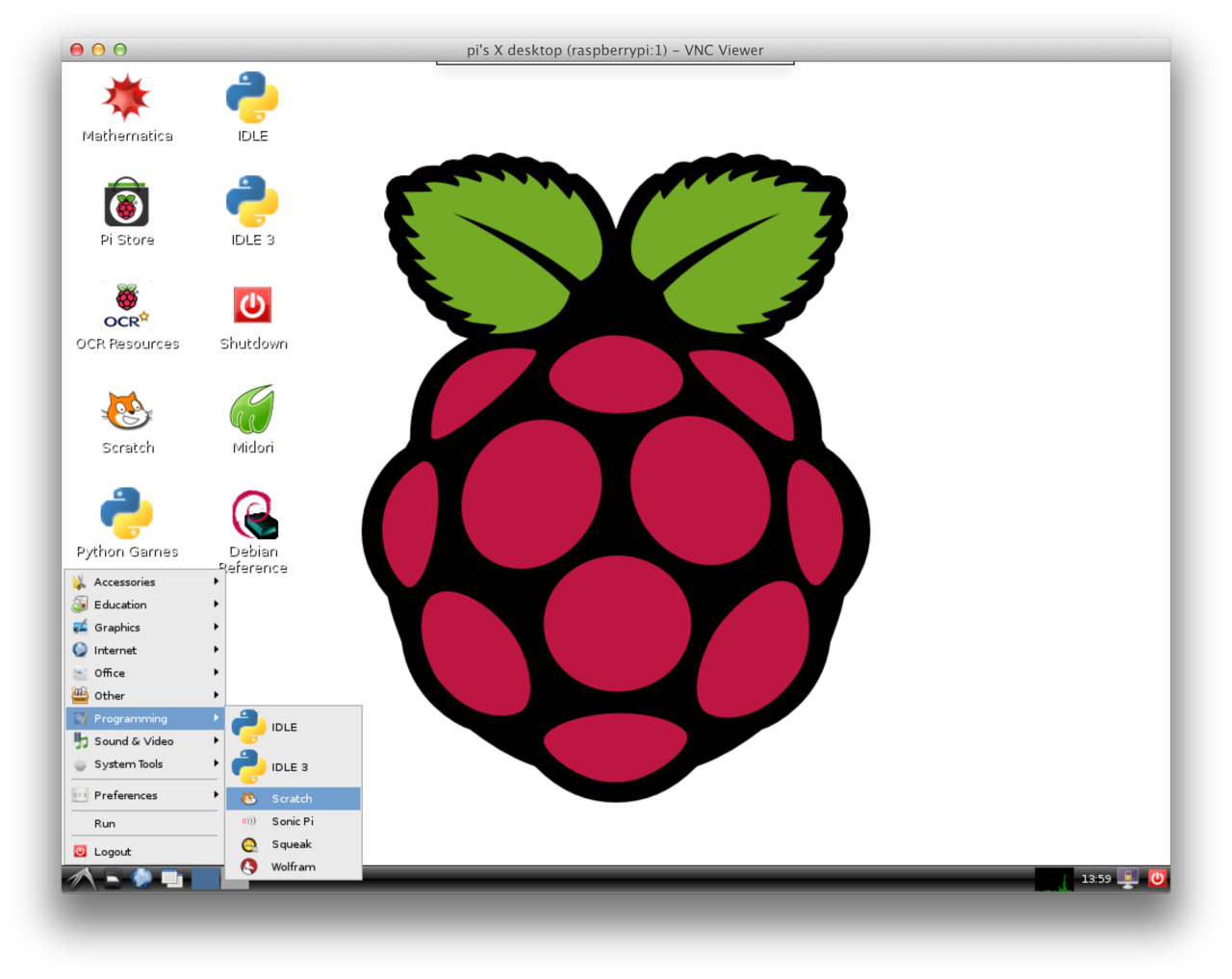The width and height of the screenshot is (1232, 979).
Task: Click Run in the start menu
Action: click(145, 823)
